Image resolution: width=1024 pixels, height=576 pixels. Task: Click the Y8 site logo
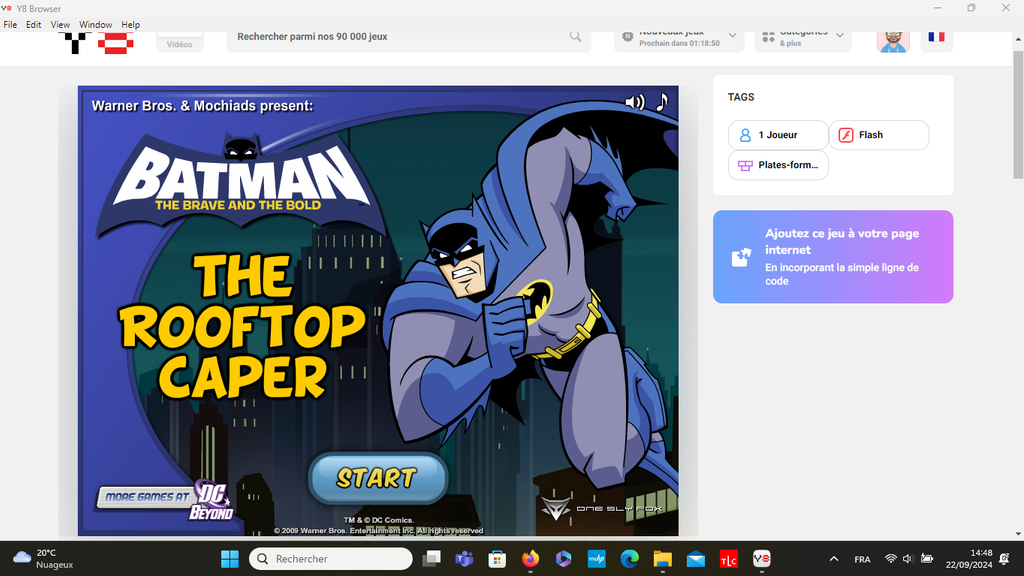[98, 42]
